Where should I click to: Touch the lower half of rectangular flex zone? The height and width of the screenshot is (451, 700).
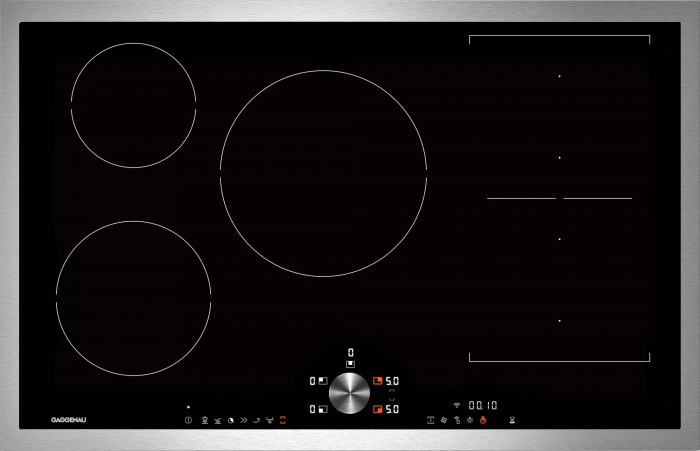(559, 280)
